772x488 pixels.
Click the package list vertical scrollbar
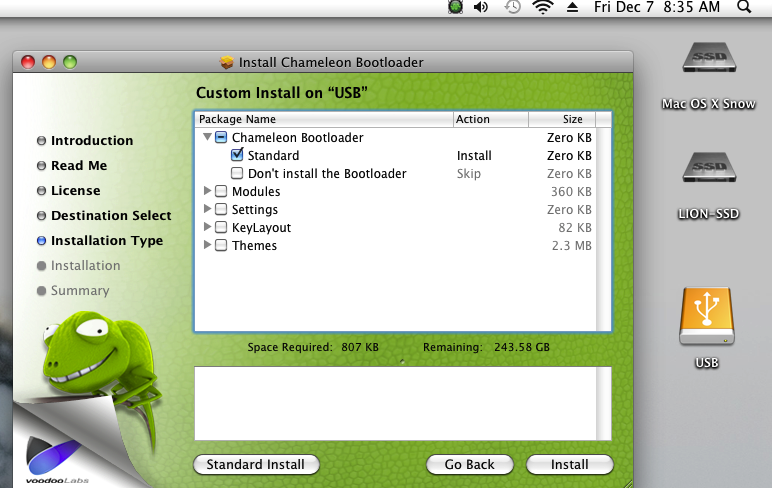[603, 229]
